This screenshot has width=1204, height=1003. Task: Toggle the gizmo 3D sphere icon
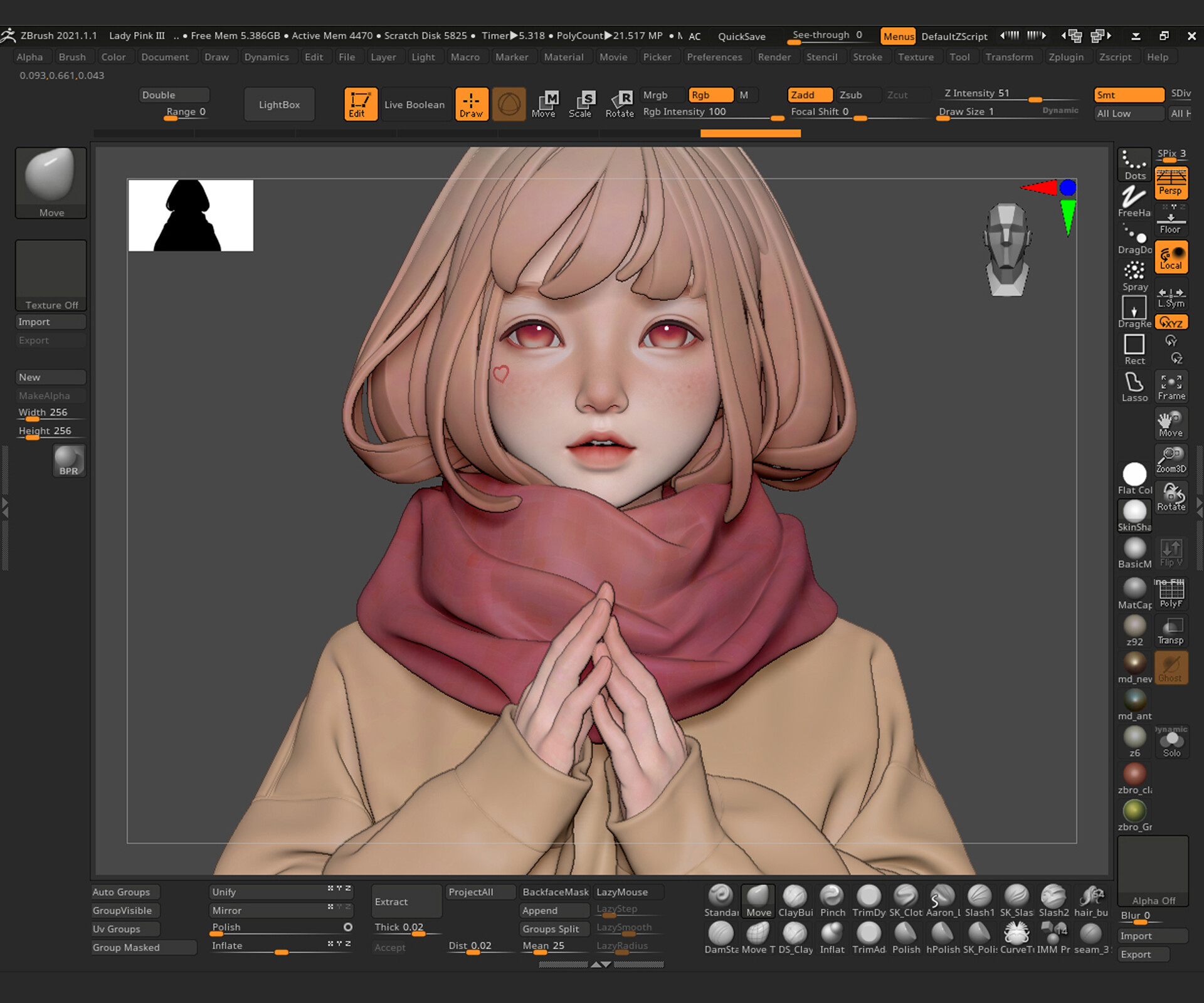coord(509,104)
